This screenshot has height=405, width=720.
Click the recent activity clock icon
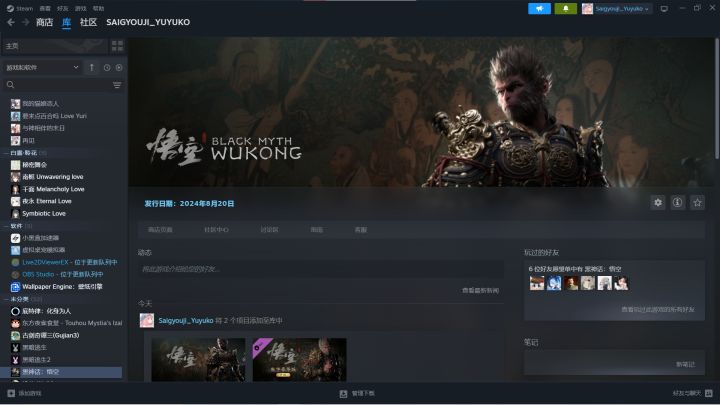(107, 68)
